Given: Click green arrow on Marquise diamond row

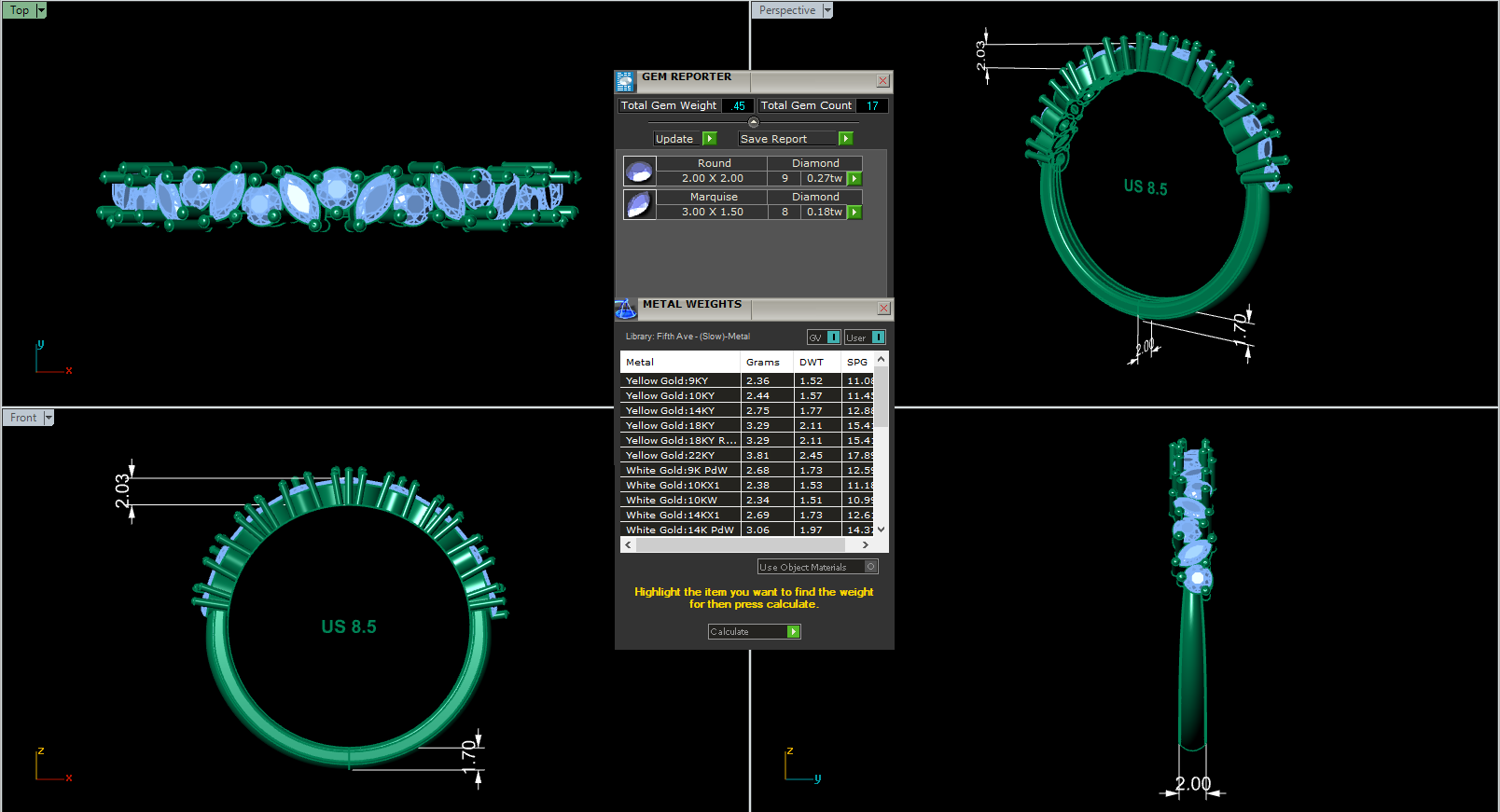Looking at the screenshot, I should point(854,212).
